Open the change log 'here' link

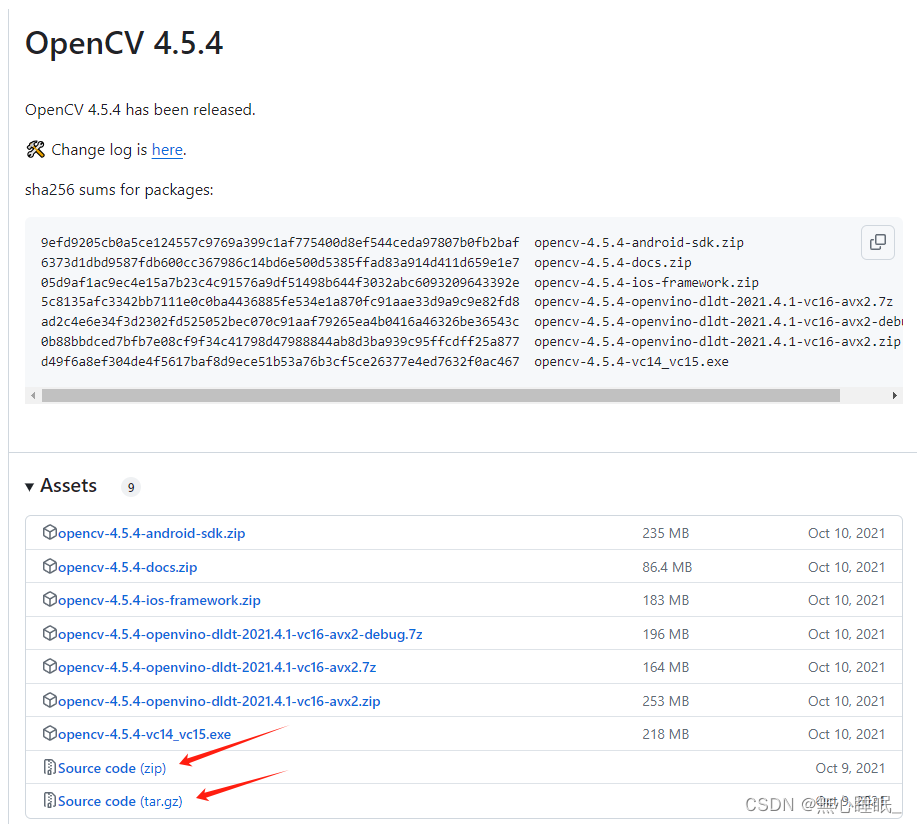coord(167,150)
